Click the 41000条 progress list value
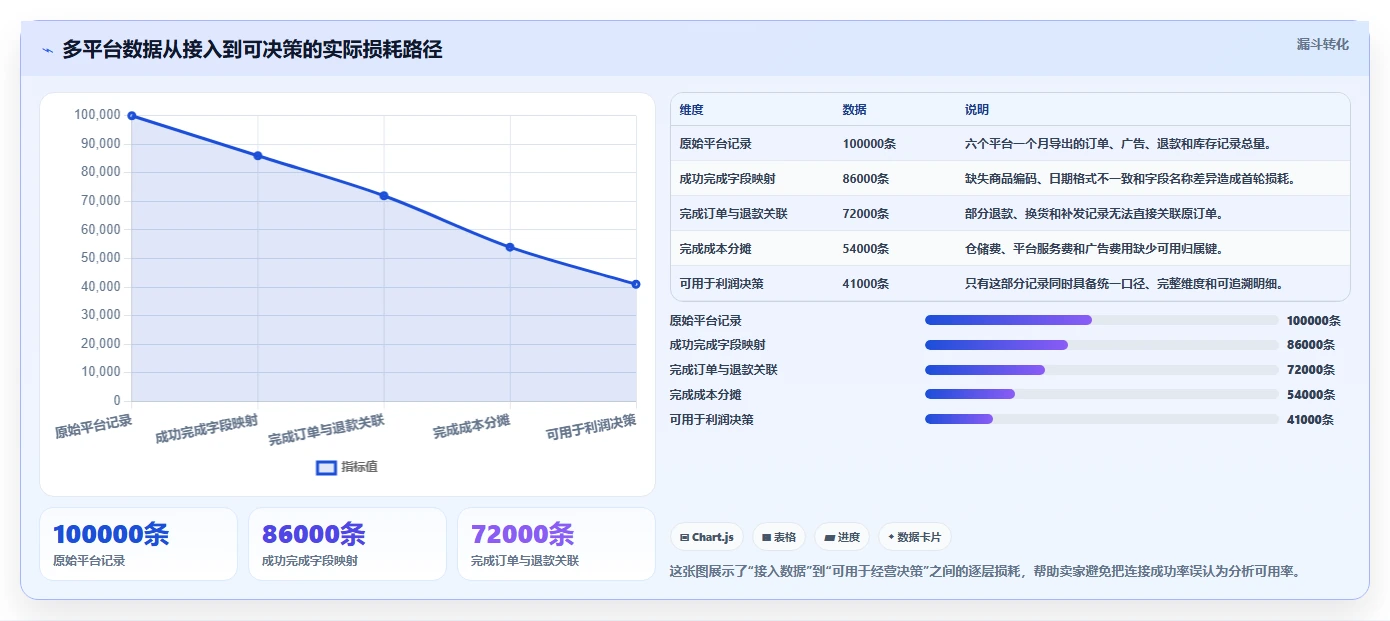The height and width of the screenshot is (621, 1390). coord(1311,420)
